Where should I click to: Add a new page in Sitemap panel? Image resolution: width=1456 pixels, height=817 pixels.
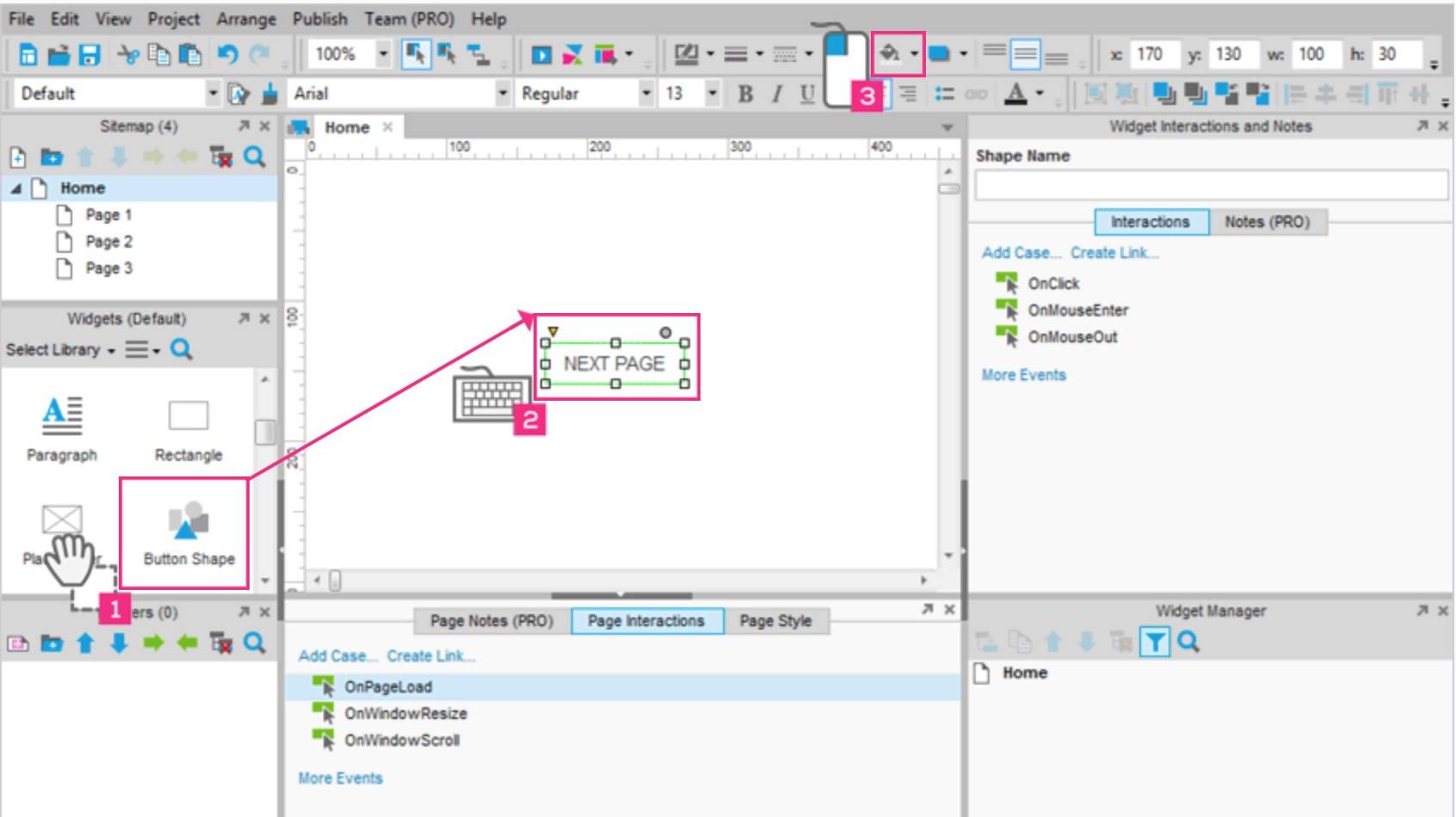click(x=18, y=157)
